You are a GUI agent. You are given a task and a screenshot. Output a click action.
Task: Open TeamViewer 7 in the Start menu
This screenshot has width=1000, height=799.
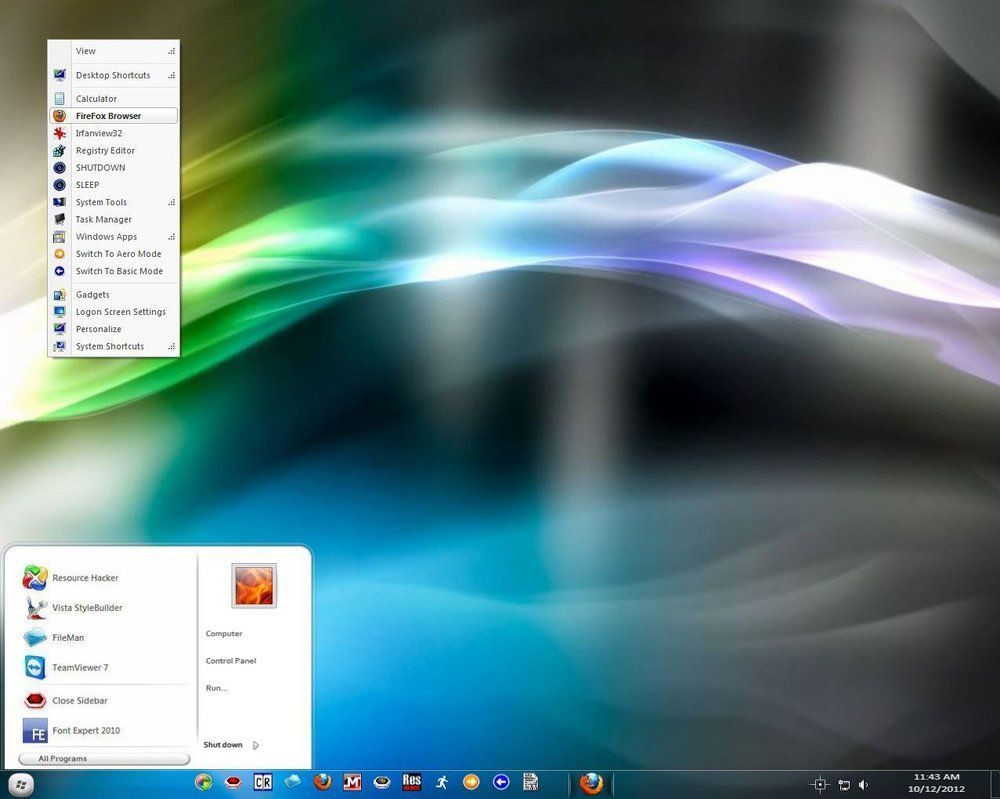click(x=79, y=668)
